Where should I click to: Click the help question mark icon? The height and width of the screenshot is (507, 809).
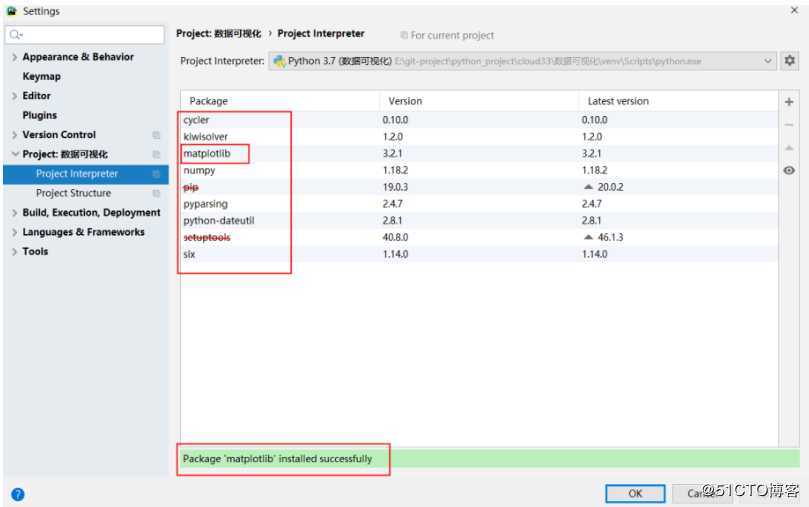(x=18, y=494)
